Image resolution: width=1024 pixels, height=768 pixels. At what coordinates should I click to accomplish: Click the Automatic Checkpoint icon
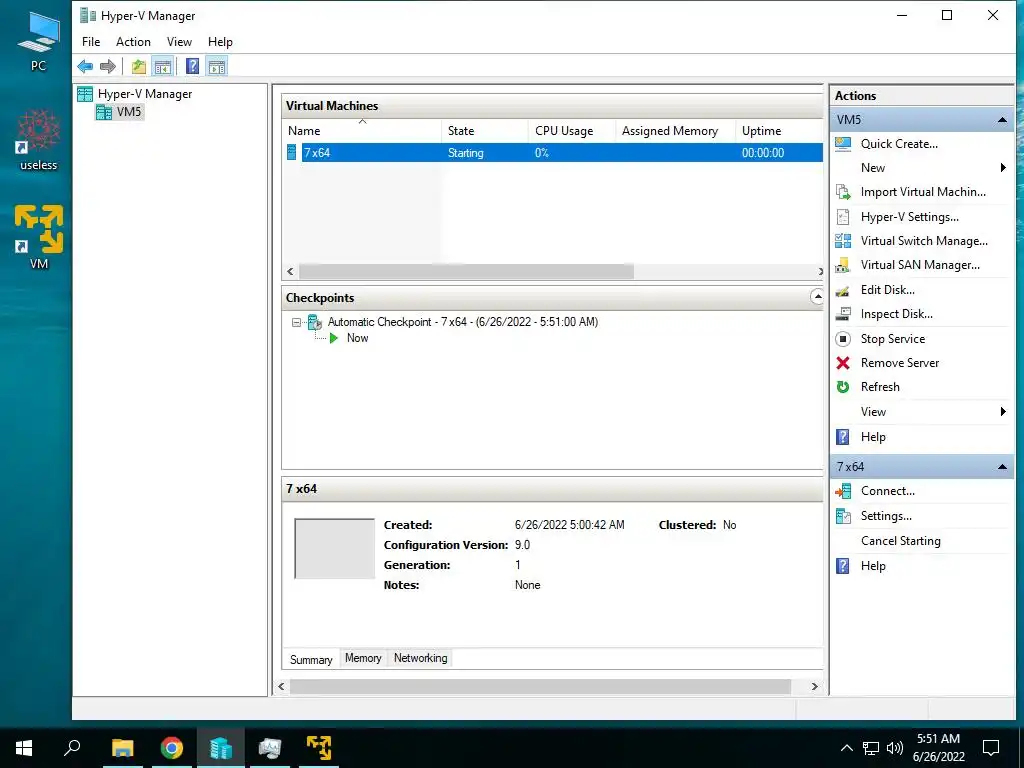tap(315, 322)
